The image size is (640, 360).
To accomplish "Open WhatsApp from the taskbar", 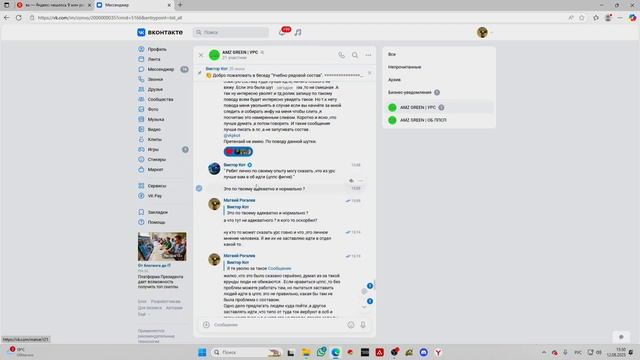I will click(x=321, y=352).
